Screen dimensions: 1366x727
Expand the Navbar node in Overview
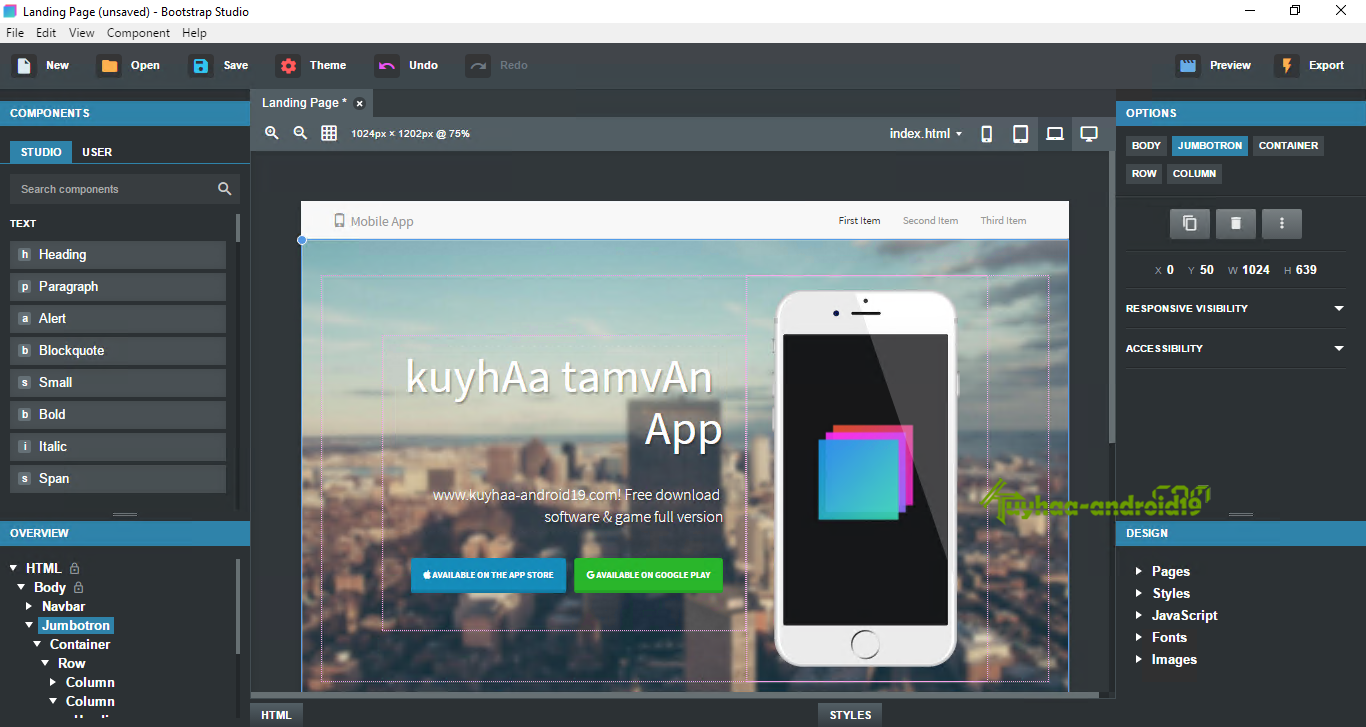29,606
